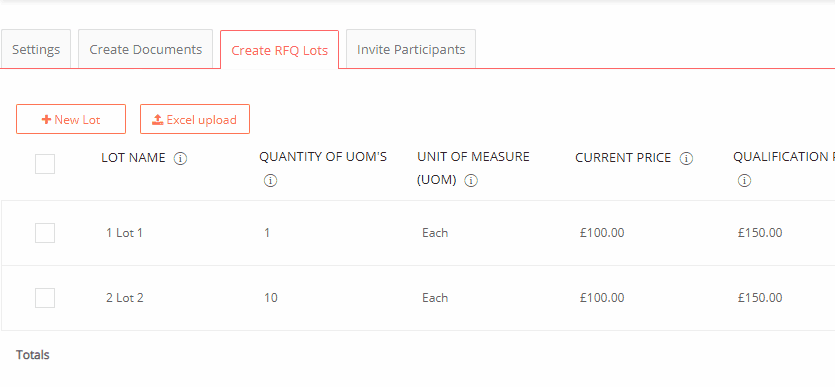This screenshot has height=387, width=835.
Task: Click the Lot Name info icon
Action: tap(181, 159)
